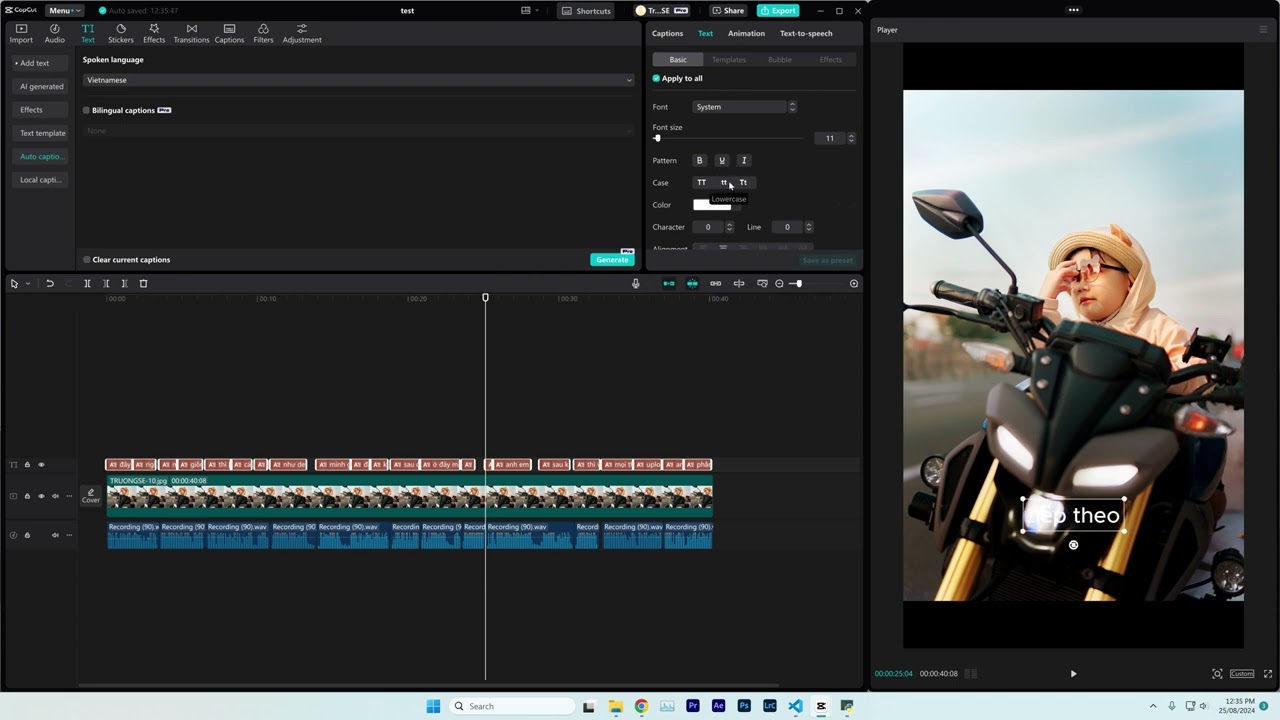Image resolution: width=1280 pixels, height=720 pixels.
Task: Open Premiere Pro from taskbar
Action: pyautogui.click(x=693, y=706)
